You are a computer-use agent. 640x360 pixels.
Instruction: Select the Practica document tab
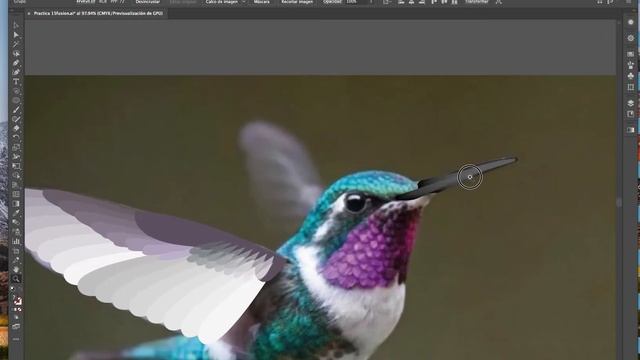[x=98, y=13]
